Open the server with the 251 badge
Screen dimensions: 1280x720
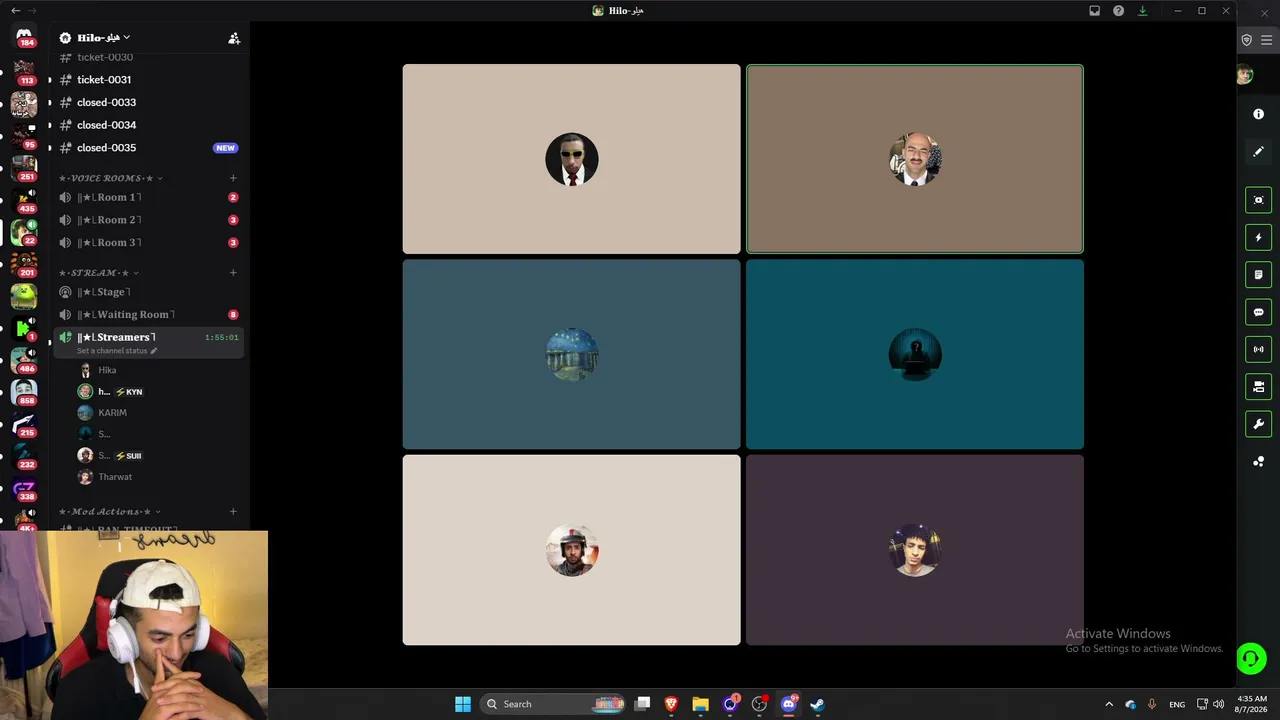(24, 167)
